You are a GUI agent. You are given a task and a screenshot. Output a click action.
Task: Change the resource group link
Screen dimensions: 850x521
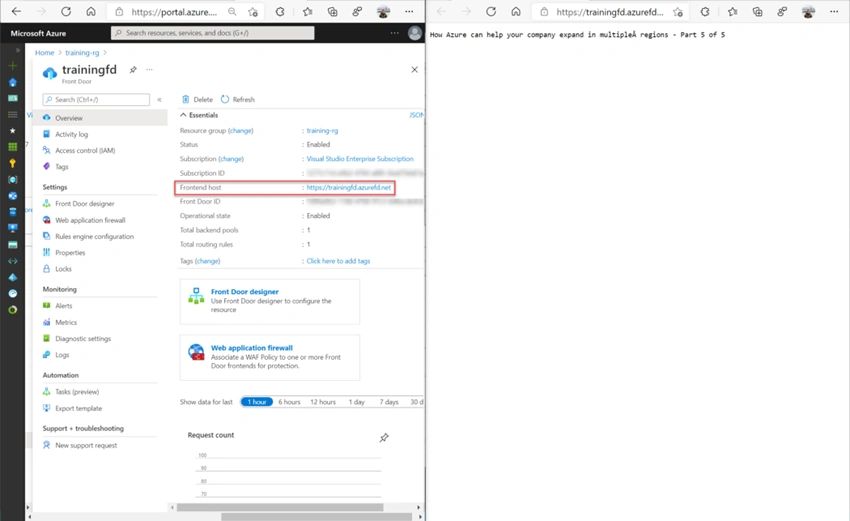(x=241, y=131)
